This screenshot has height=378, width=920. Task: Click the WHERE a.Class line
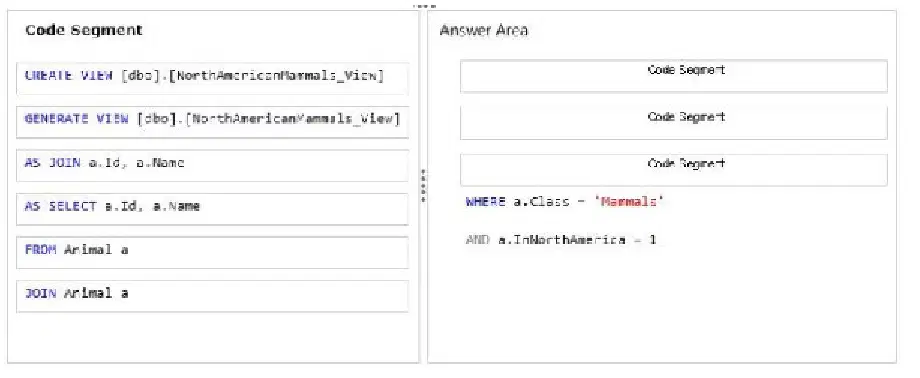564,202
